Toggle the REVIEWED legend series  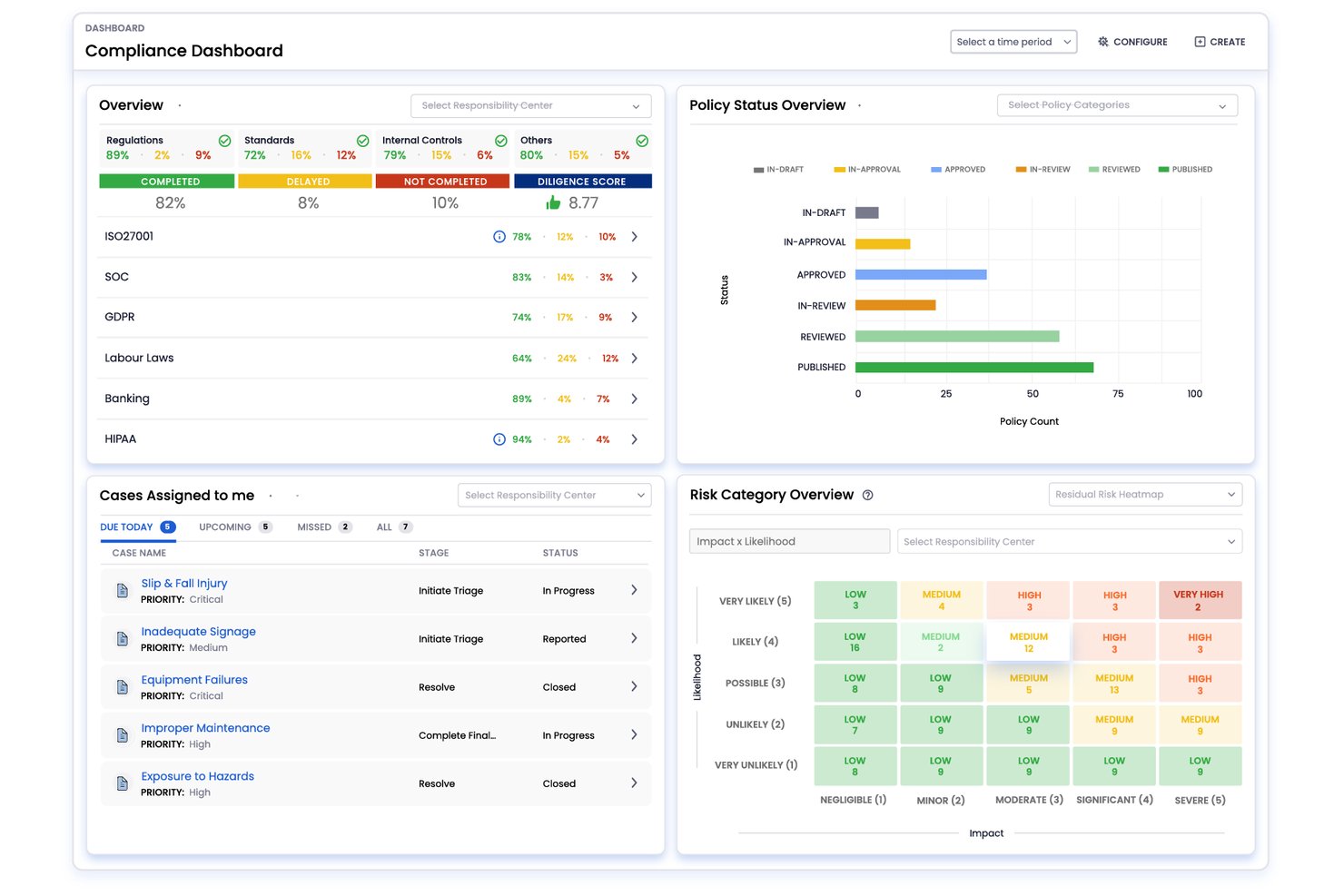pos(1114,170)
